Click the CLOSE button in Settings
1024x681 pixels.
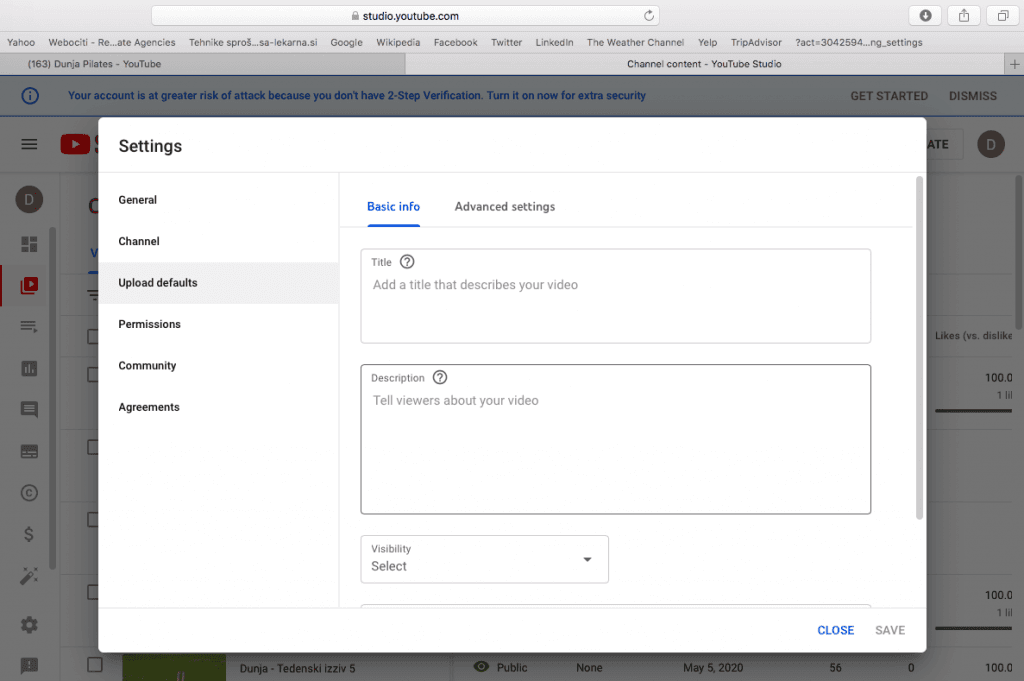835,630
